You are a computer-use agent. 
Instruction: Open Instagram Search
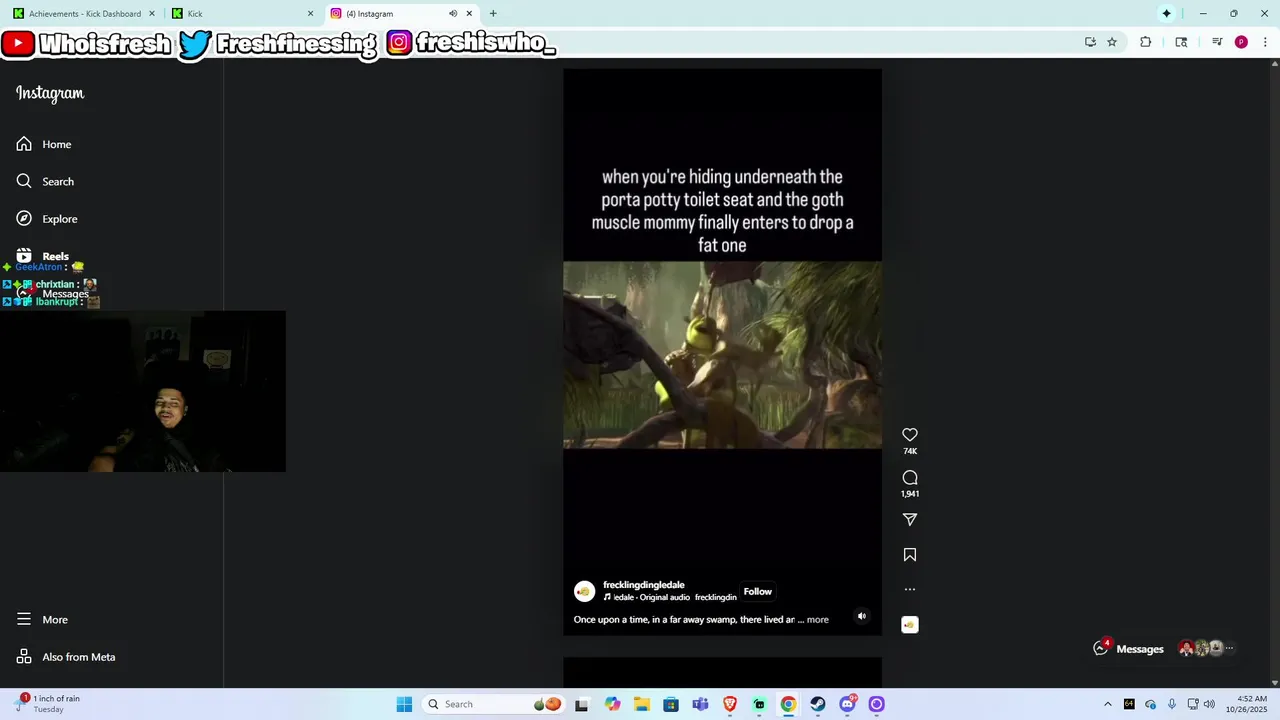tap(45, 181)
